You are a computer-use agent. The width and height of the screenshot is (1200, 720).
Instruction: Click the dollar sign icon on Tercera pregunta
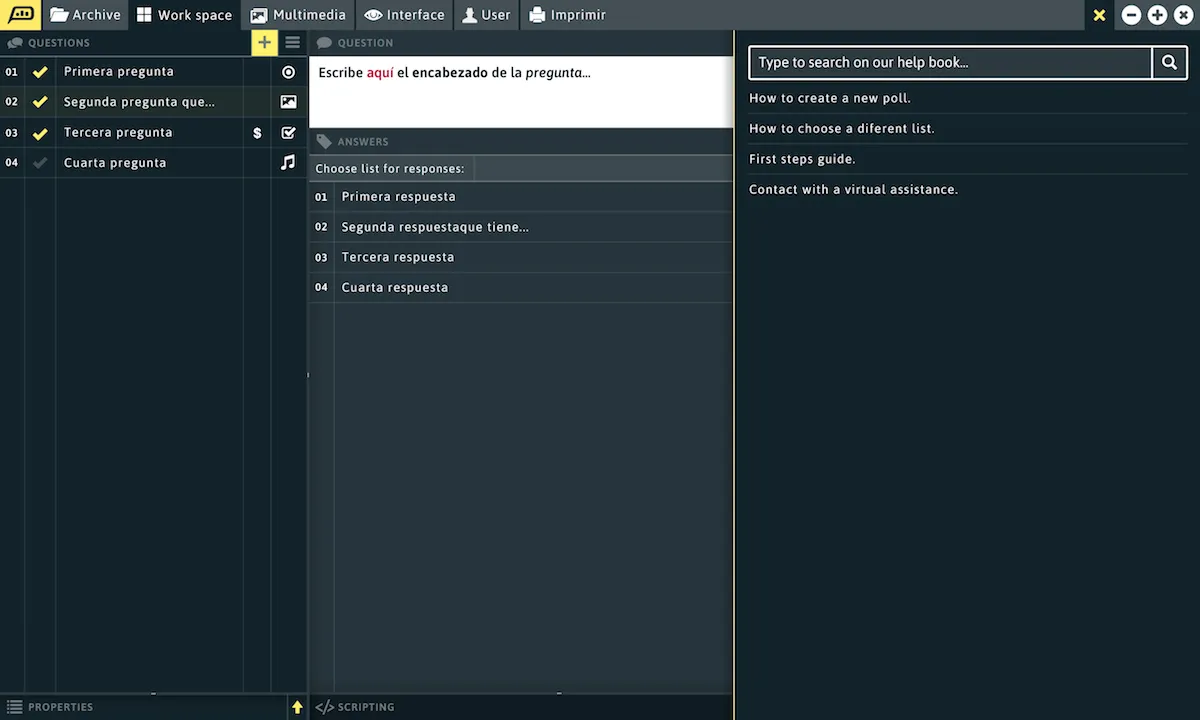(x=257, y=133)
